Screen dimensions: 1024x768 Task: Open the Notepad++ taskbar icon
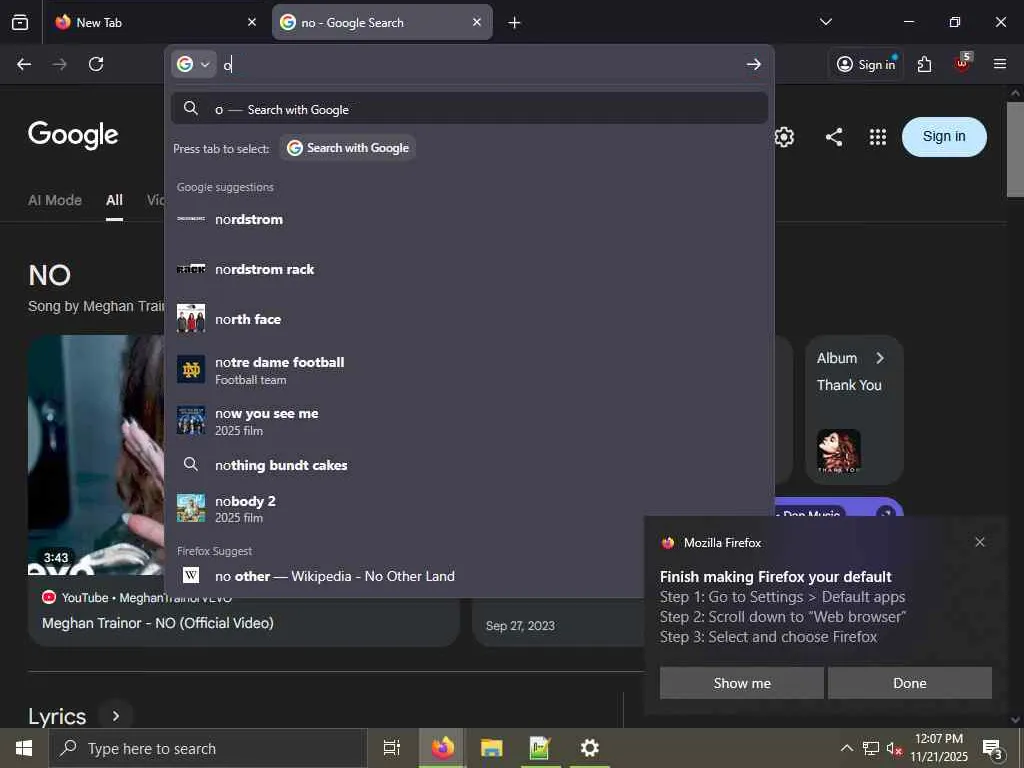[540, 748]
